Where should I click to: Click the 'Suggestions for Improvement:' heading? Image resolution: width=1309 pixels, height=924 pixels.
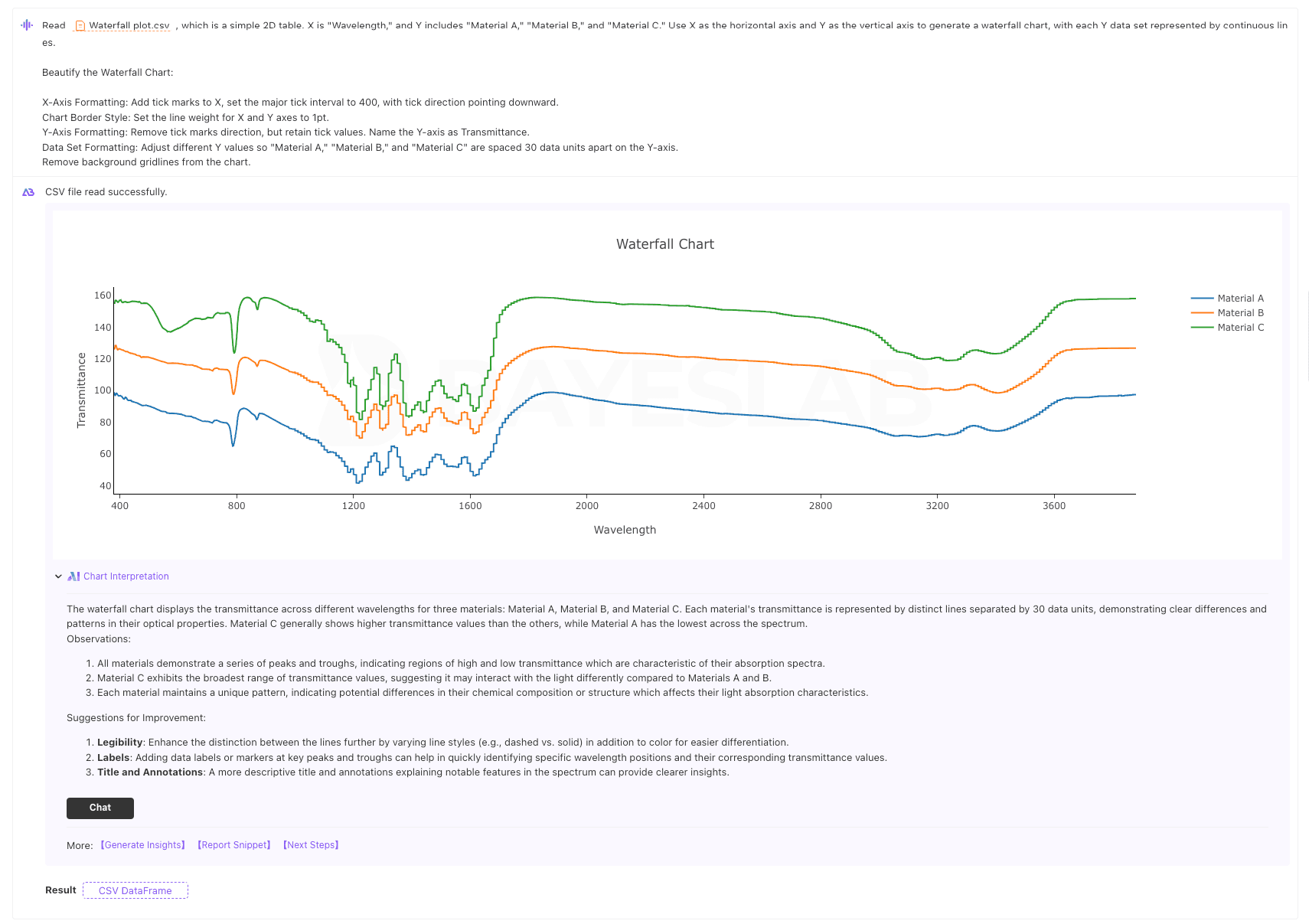tap(136, 718)
